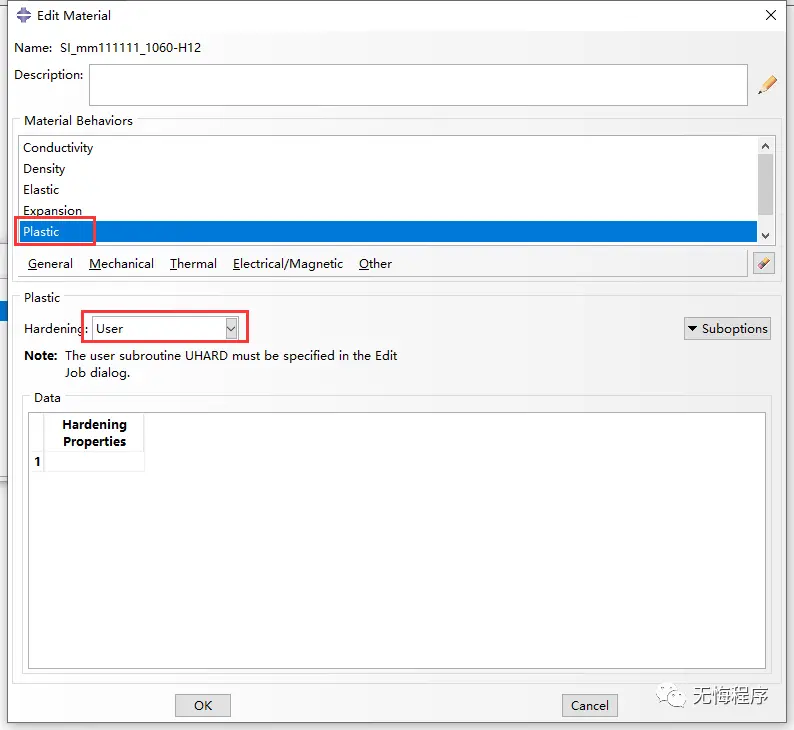Open the General menu
The width and height of the screenshot is (794, 730).
(50, 264)
